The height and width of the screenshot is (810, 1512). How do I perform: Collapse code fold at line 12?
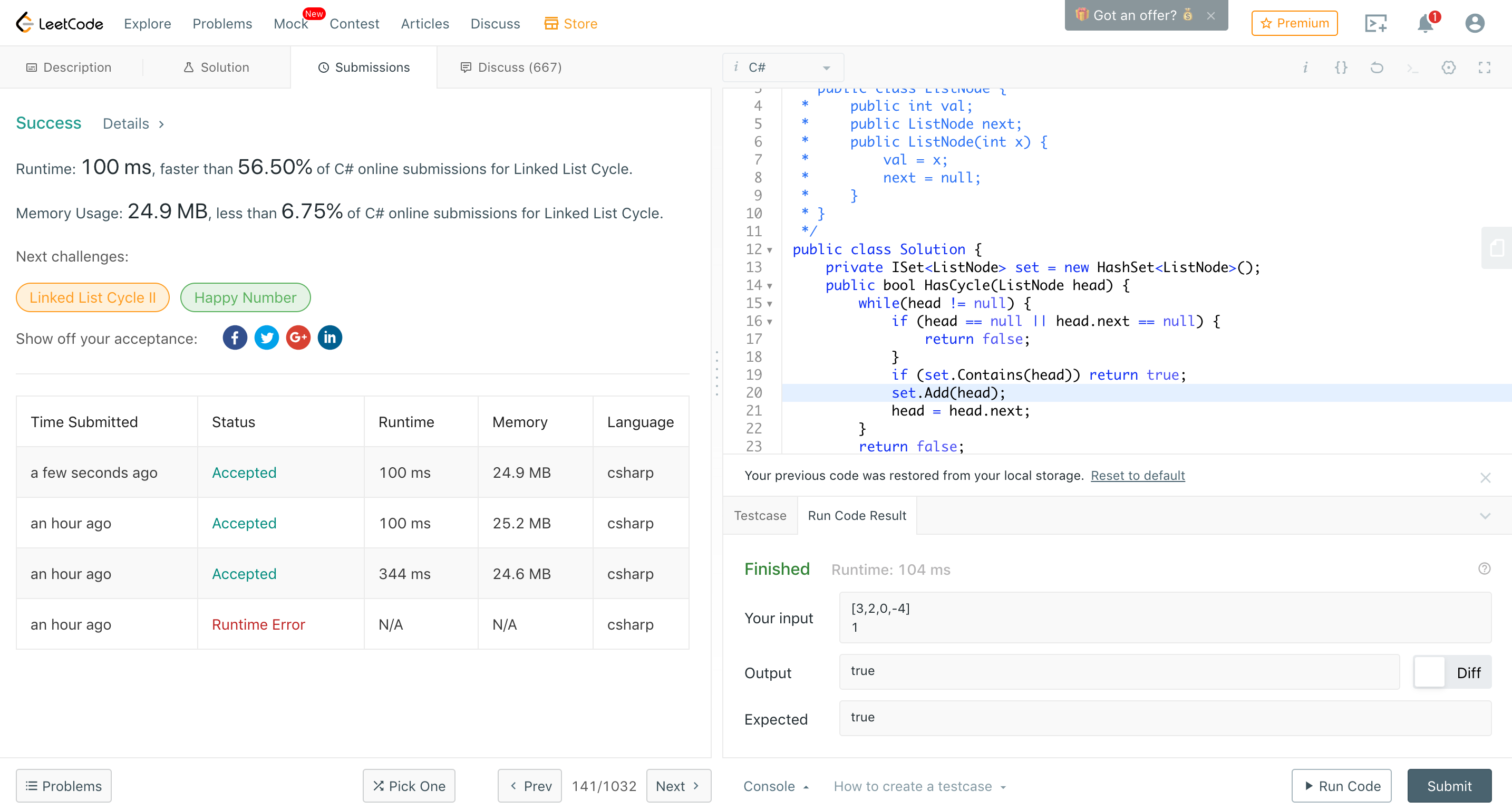click(769, 250)
